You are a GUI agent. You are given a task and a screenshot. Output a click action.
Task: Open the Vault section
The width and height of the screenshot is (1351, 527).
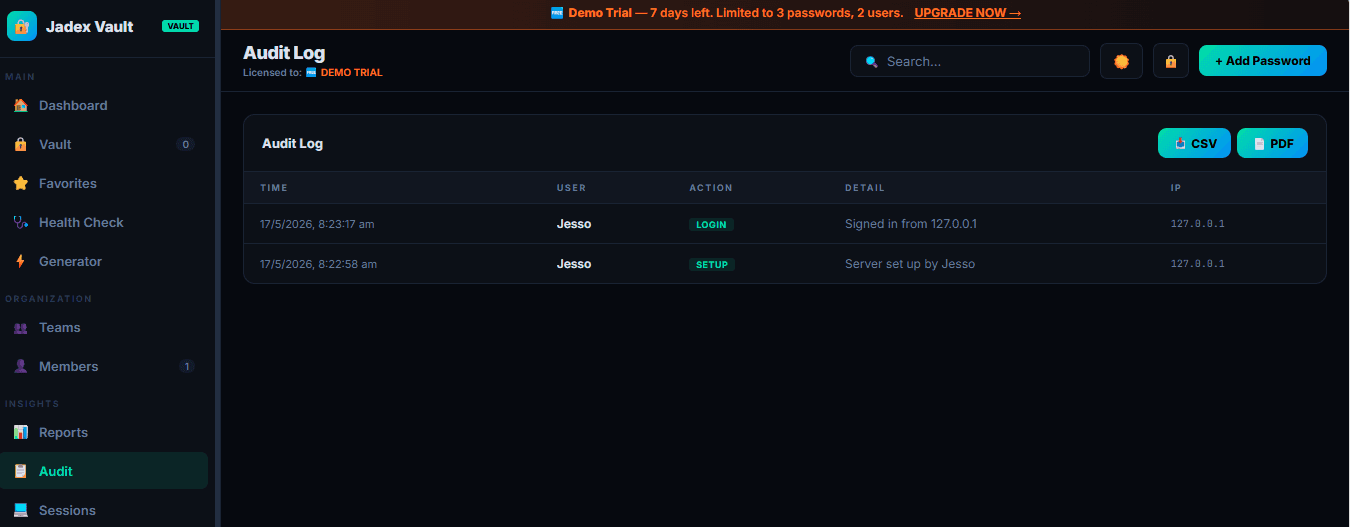(x=106, y=144)
